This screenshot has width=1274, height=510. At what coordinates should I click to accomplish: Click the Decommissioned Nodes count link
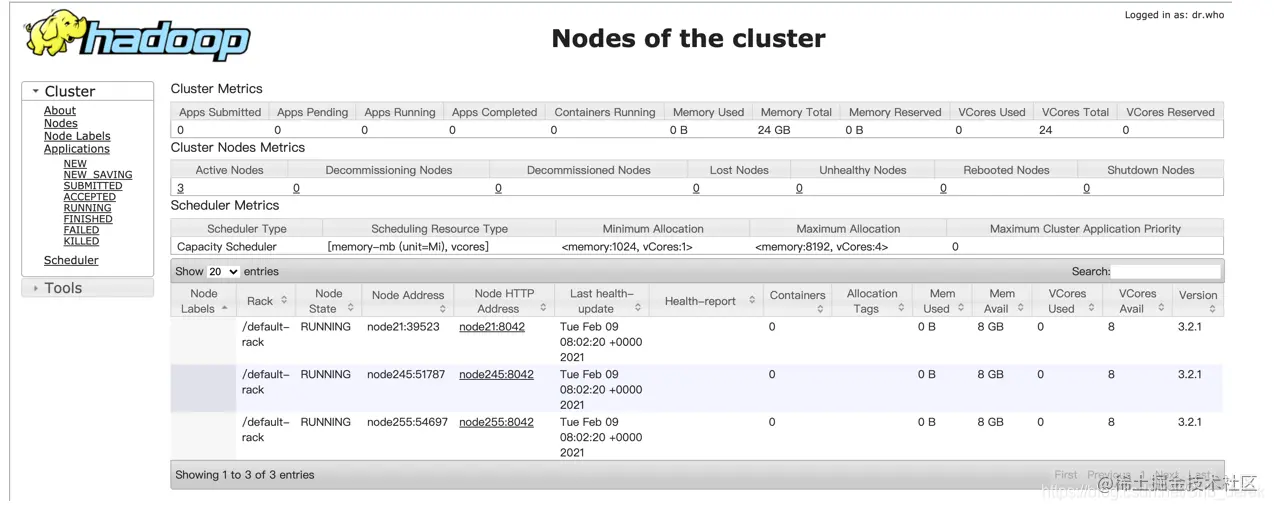(x=498, y=188)
